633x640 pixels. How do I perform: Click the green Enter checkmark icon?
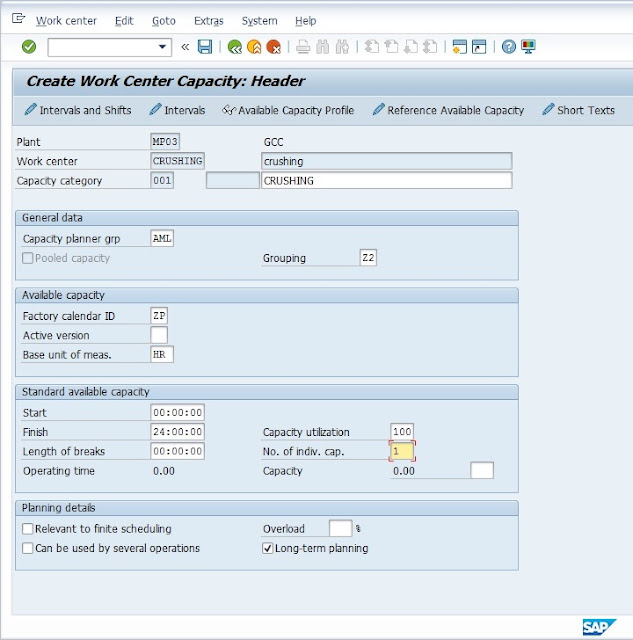coord(29,47)
